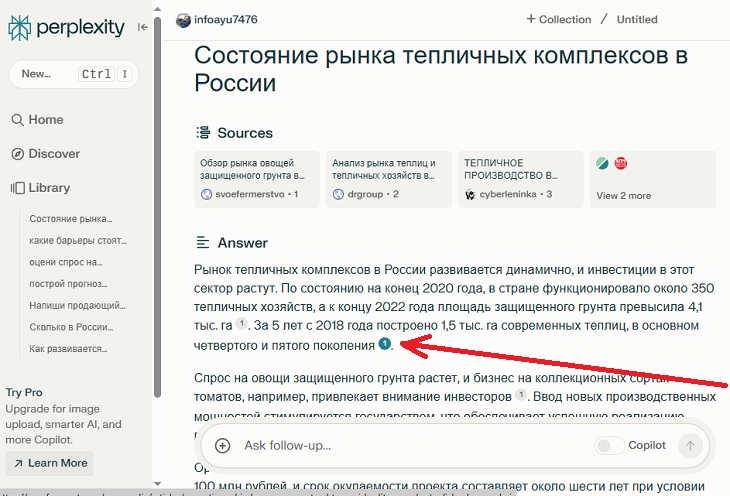Click the Ctrl I shortcut hint

click(105, 74)
